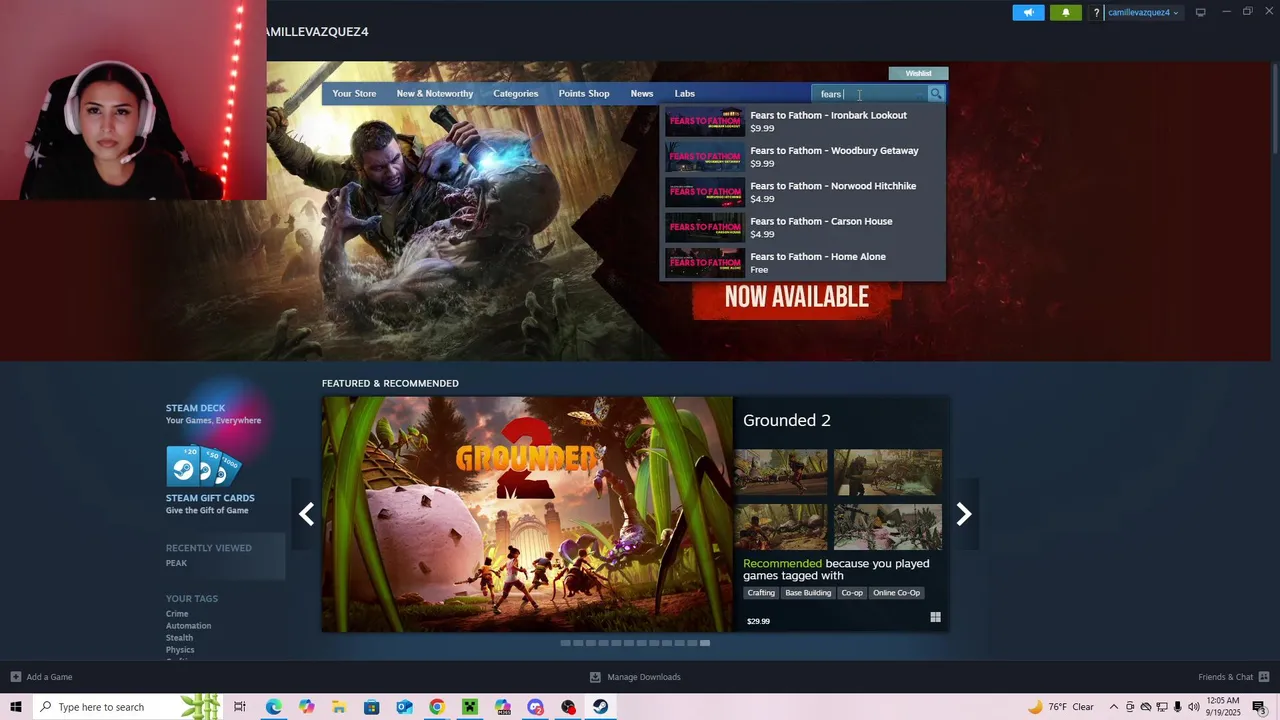Click Windows platform icon on Grounded 2

pyautogui.click(x=936, y=618)
